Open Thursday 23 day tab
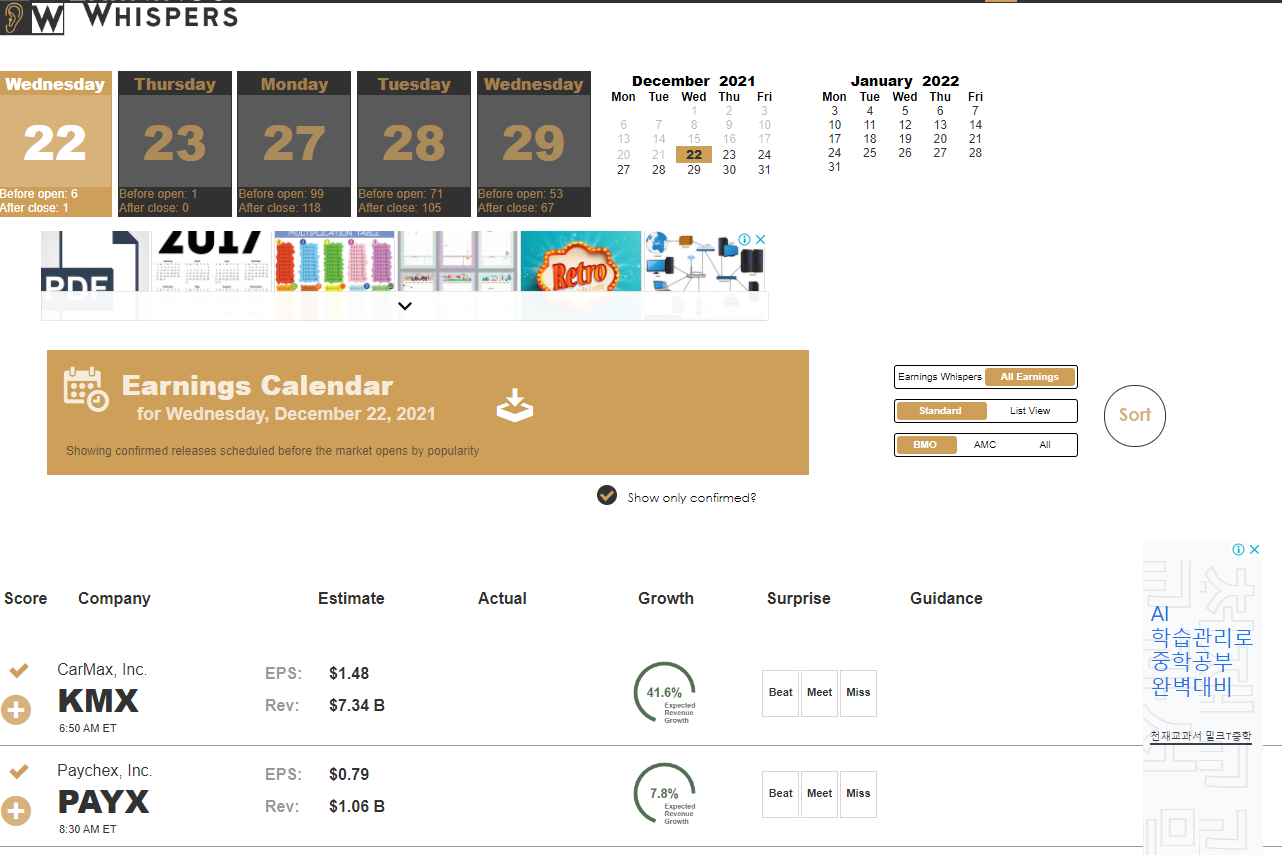1282x855 pixels. [175, 143]
